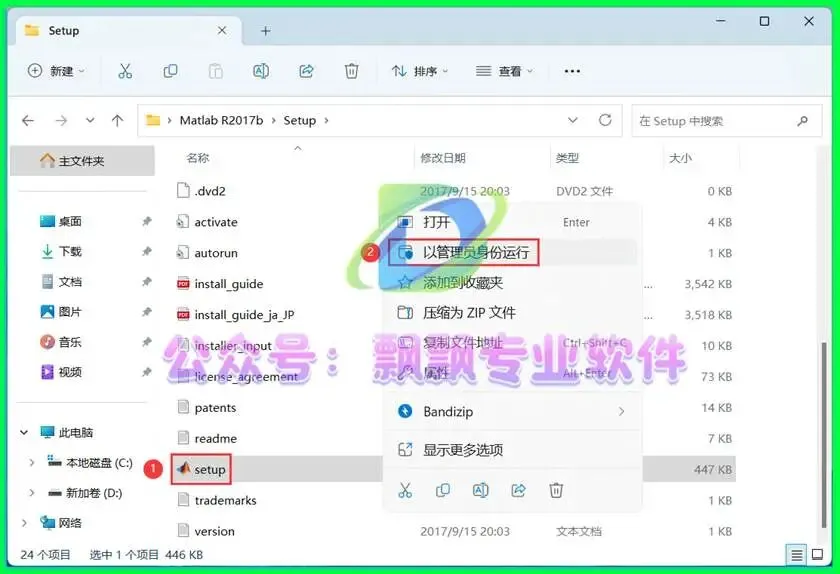Click Matlab R2017b in breadcrumb path
Screen dimensions: 840x574
pos(221,121)
